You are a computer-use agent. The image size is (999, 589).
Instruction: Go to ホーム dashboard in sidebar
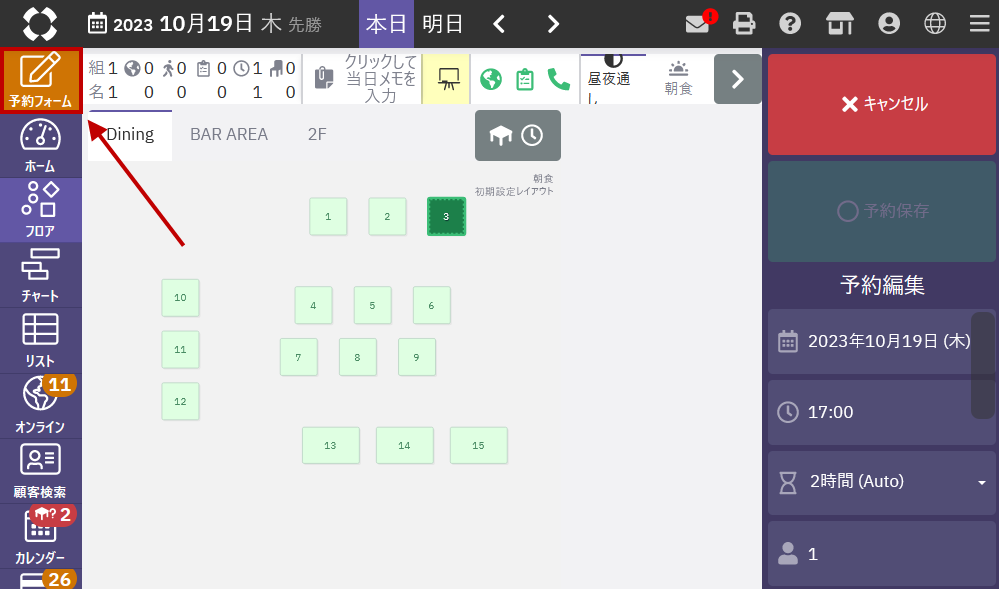coord(41,145)
